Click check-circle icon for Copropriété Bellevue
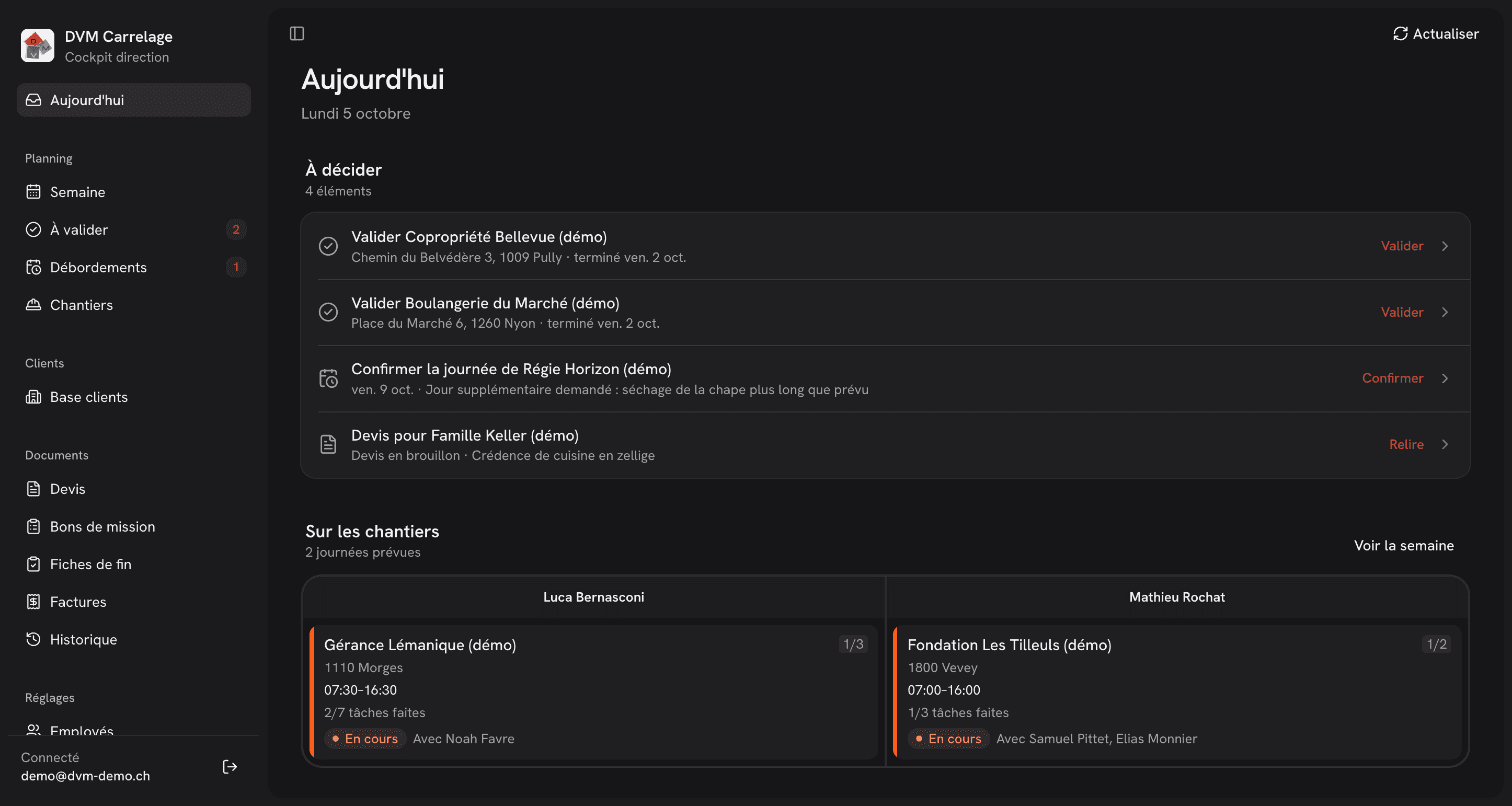The width and height of the screenshot is (1512, 806). 328,246
